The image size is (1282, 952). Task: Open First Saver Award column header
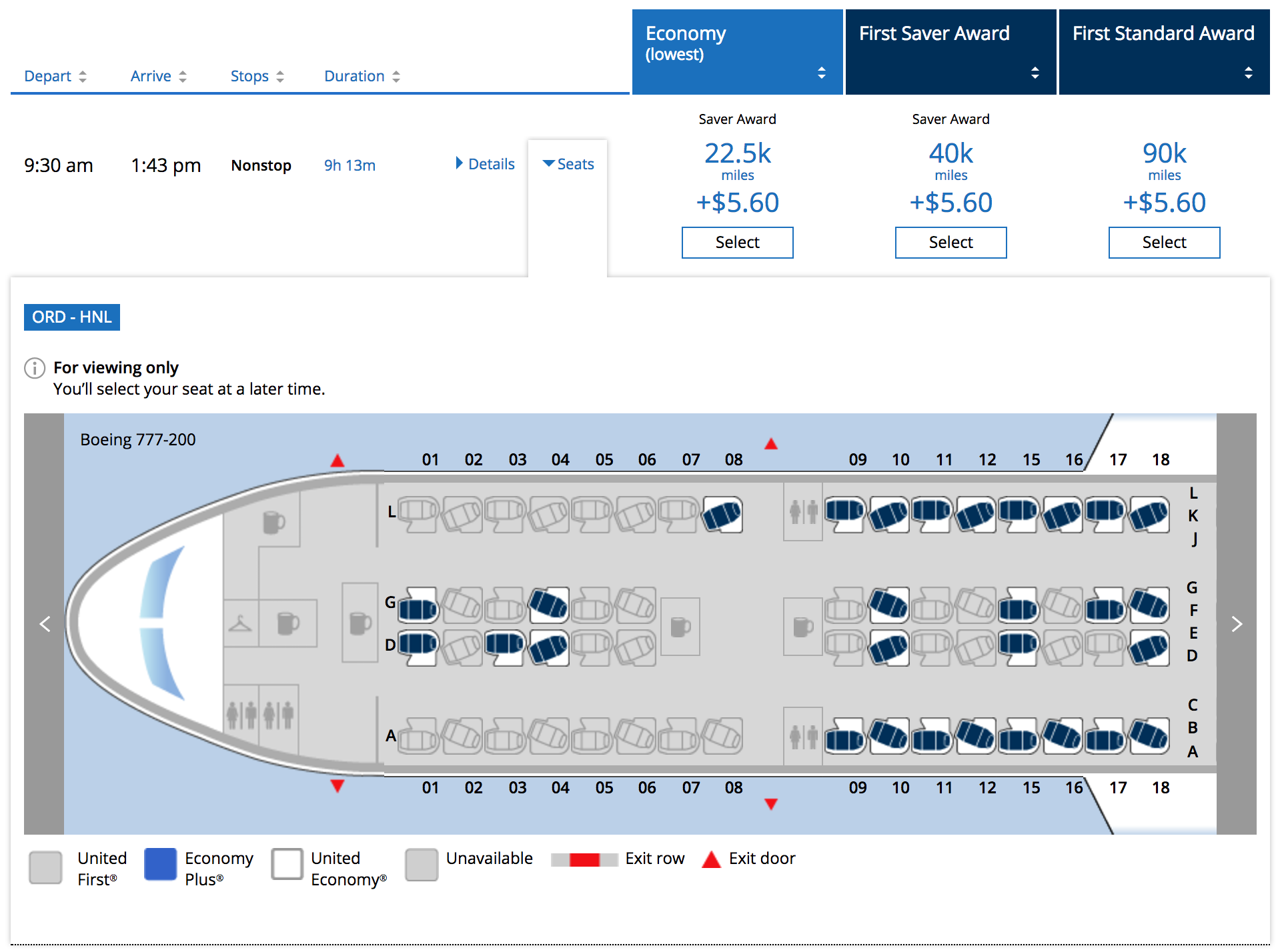coord(950,52)
